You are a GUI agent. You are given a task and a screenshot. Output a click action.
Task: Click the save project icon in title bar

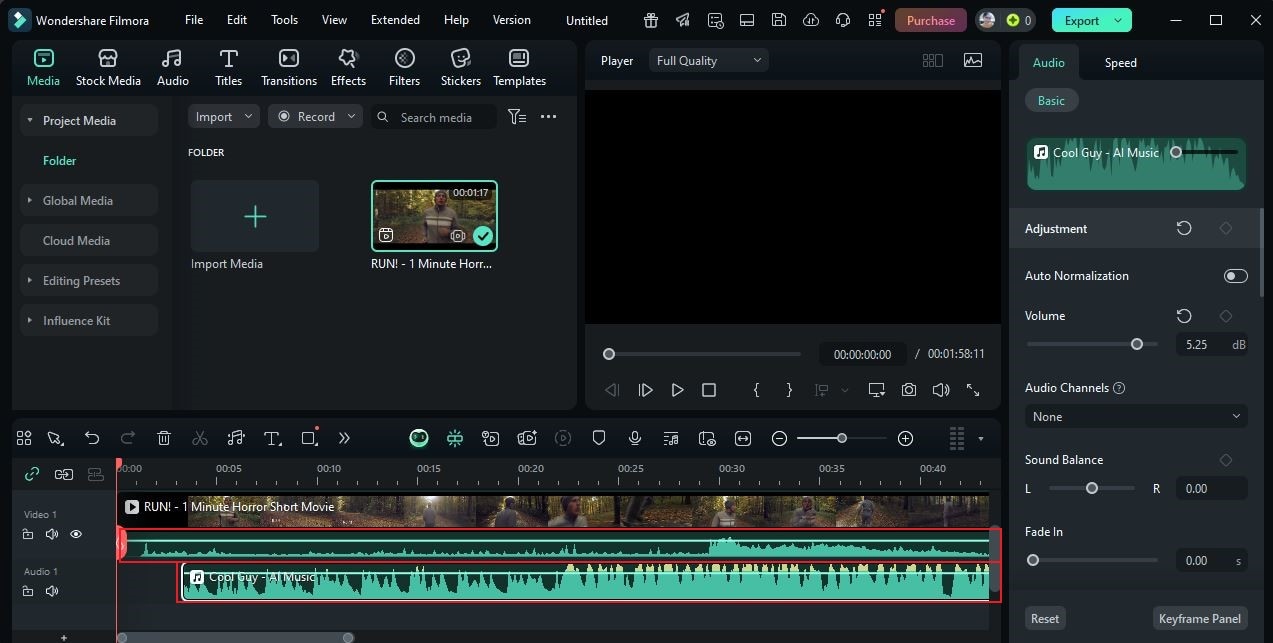[x=779, y=20]
